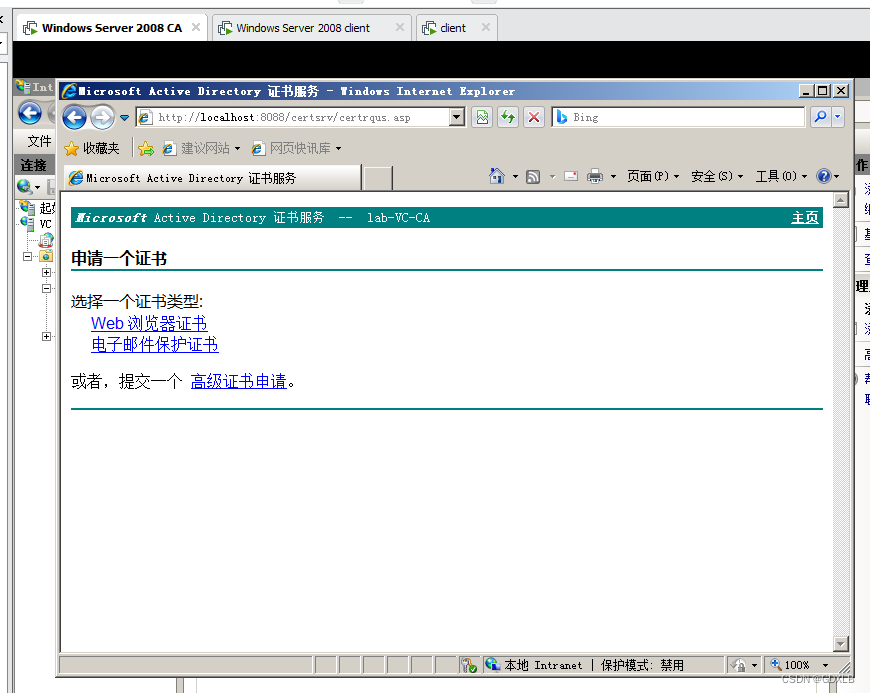Screen dimensions: 870x693
Task: Click the globe connect icon in 连接 pane
Action: click(x=24, y=186)
